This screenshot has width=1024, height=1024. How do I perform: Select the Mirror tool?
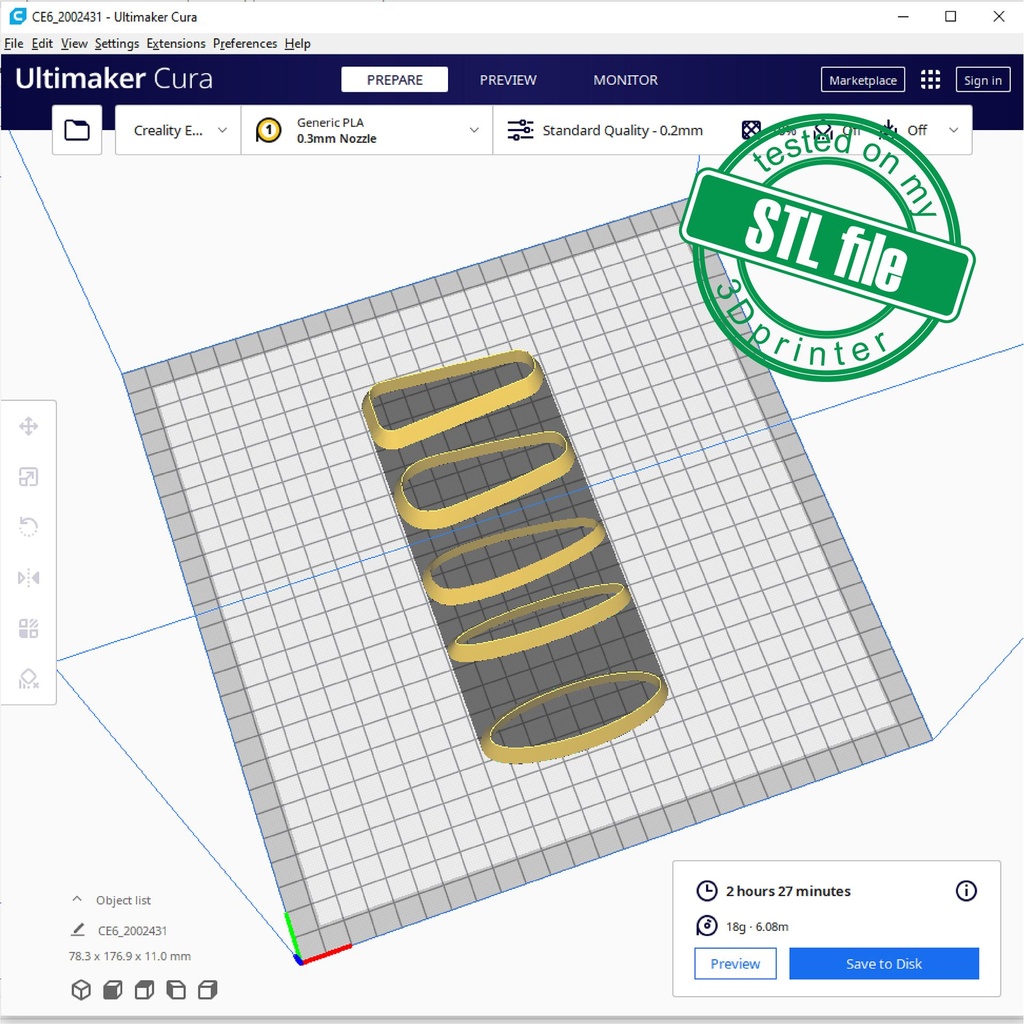pyautogui.click(x=28, y=578)
